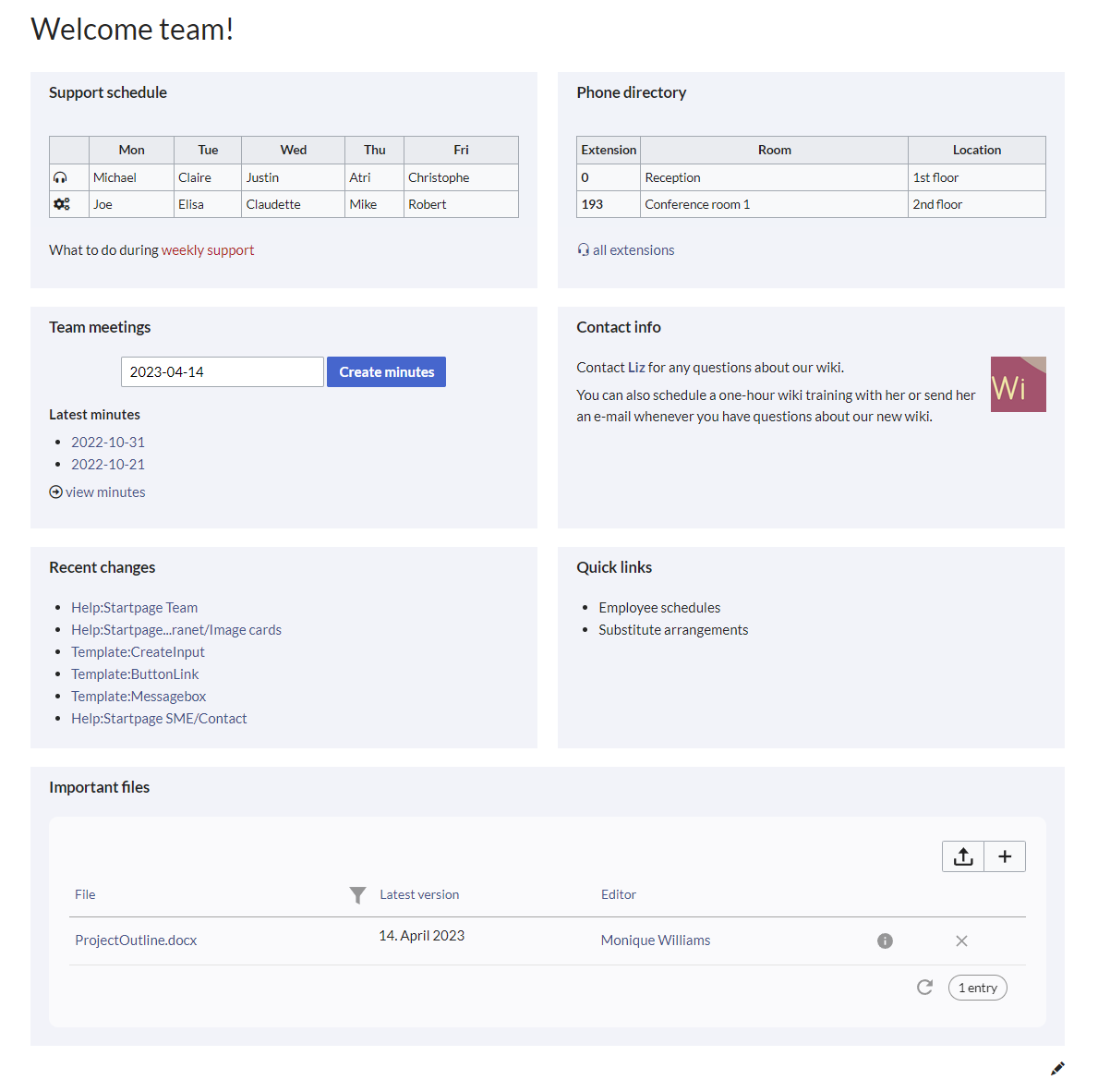The image size is (1098, 1092).
Task: Sort by the Editor column header
Action: 619,895
